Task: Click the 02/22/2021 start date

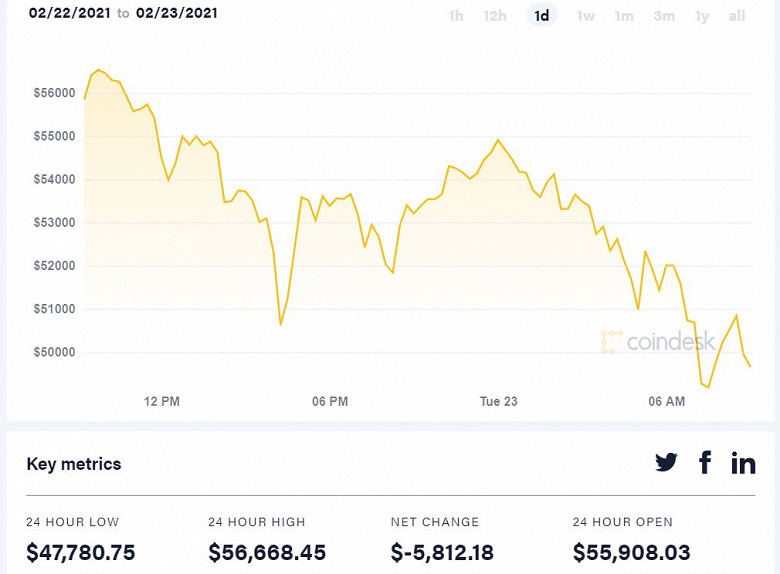Action: tap(69, 14)
